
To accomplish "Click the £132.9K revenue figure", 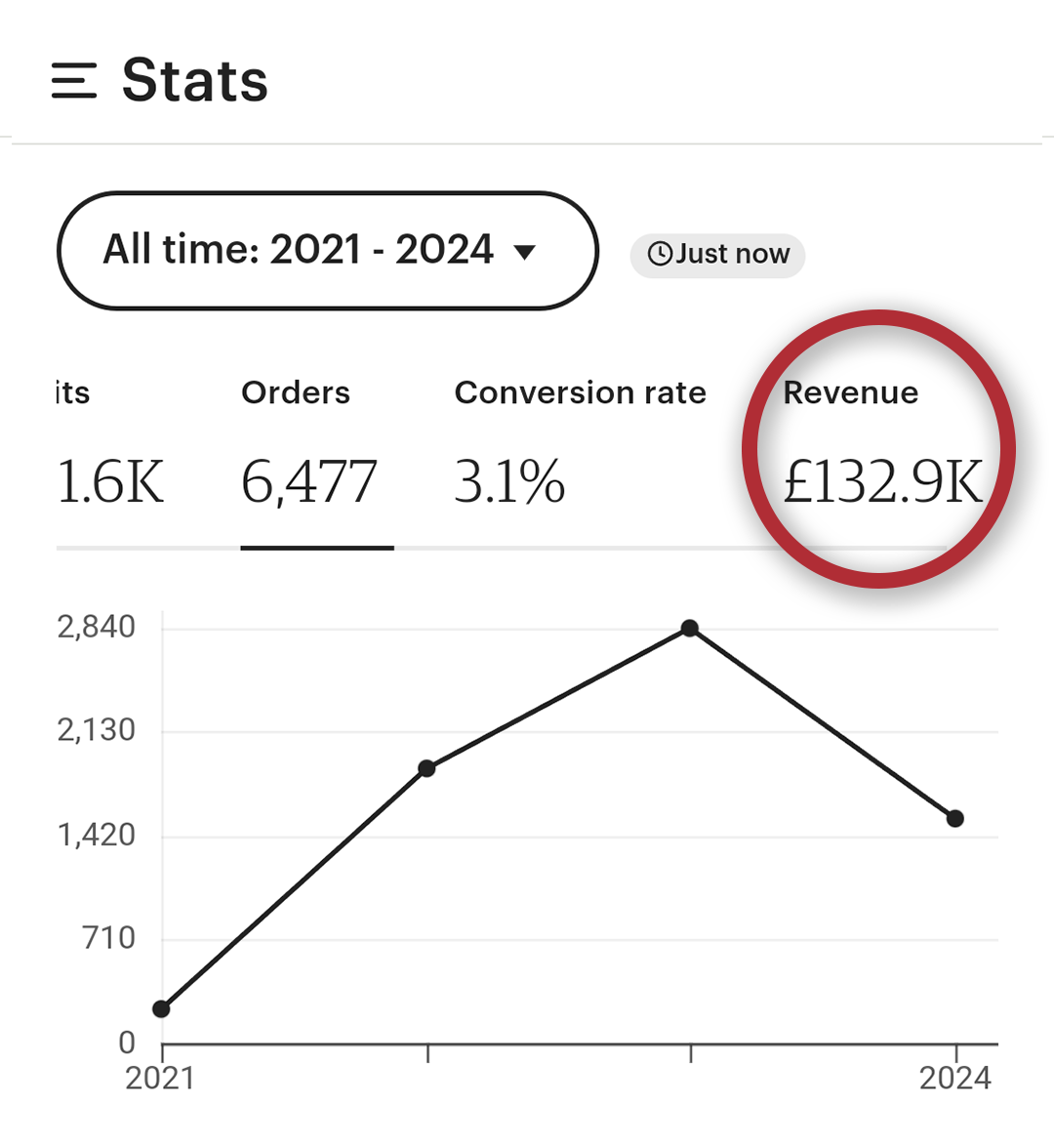I will point(883,481).
